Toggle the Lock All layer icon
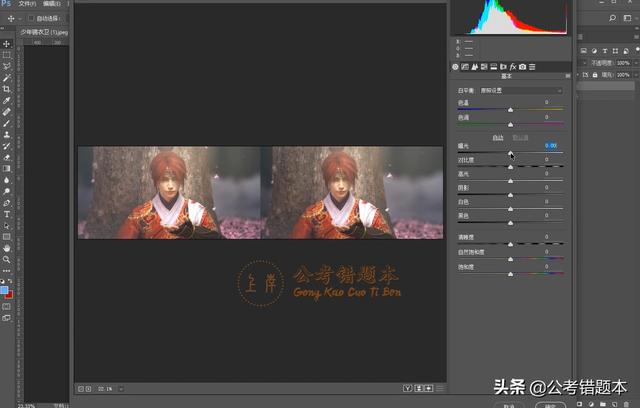This screenshot has height=408, width=640. pos(595,75)
